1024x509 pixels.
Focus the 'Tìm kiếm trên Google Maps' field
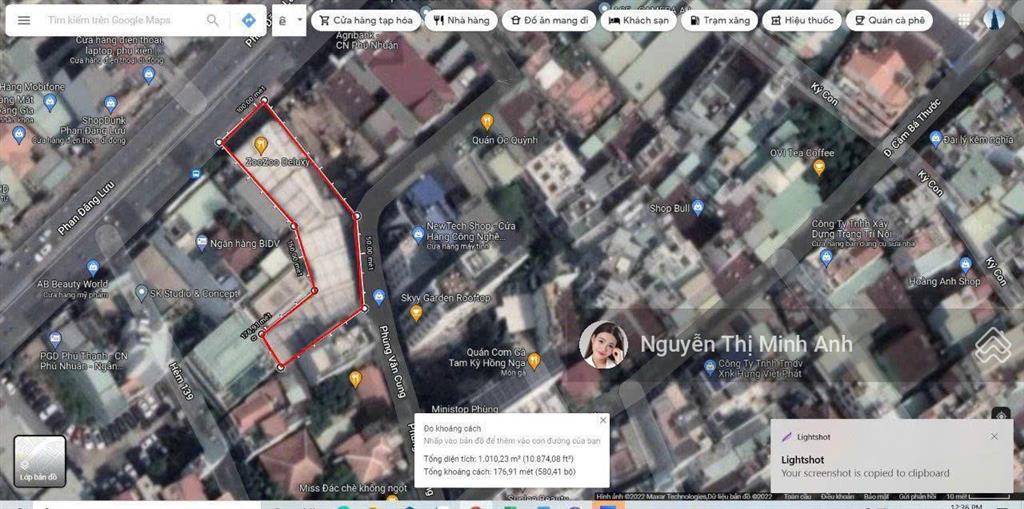coord(109,20)
